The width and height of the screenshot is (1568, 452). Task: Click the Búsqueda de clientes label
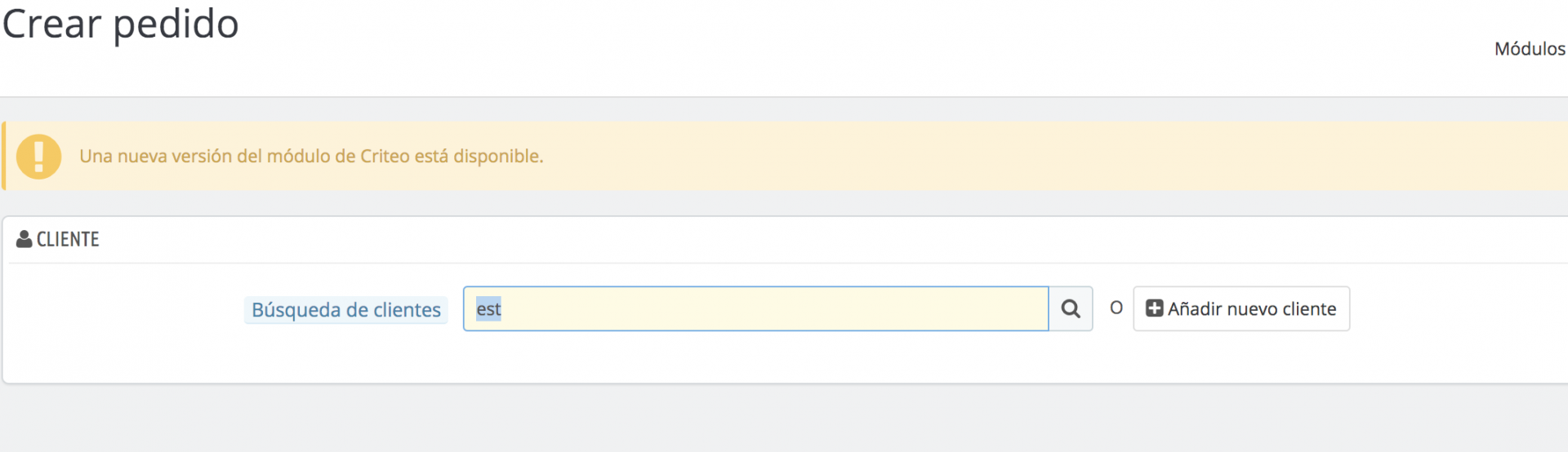pos(345,310)
